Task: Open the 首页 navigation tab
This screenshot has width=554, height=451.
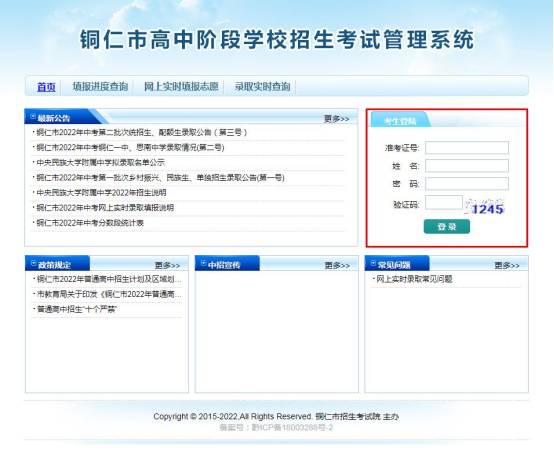Action: [46, 87]
